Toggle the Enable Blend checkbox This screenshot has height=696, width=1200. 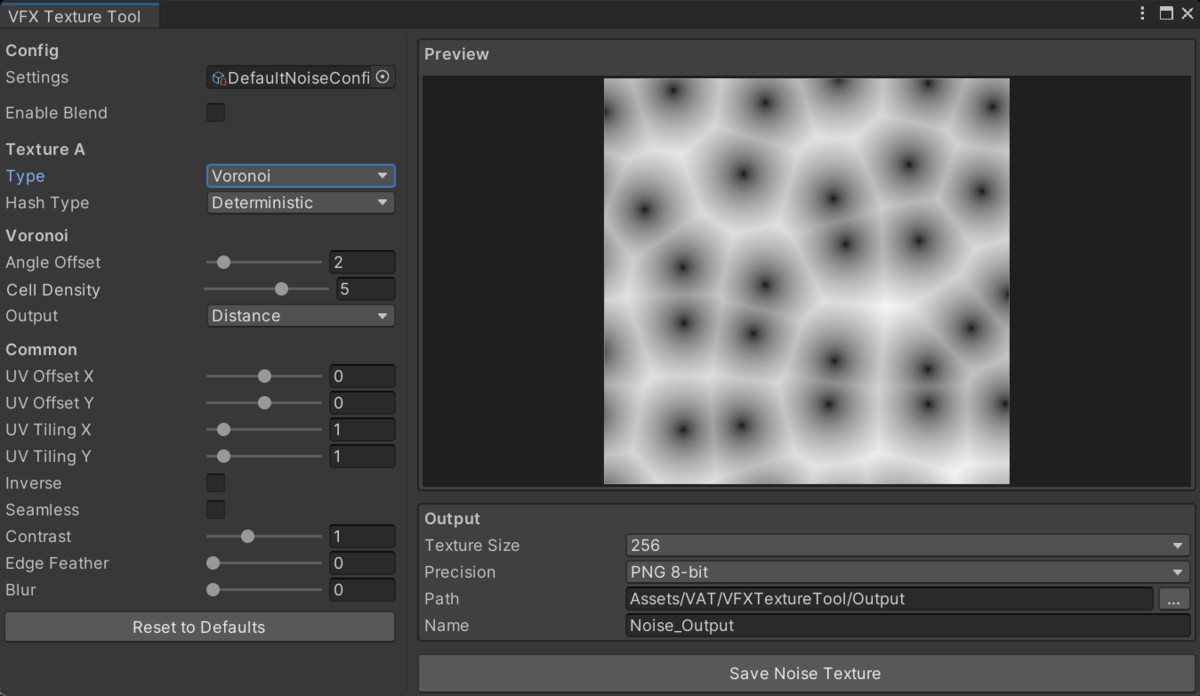click(x=215, y=113)
